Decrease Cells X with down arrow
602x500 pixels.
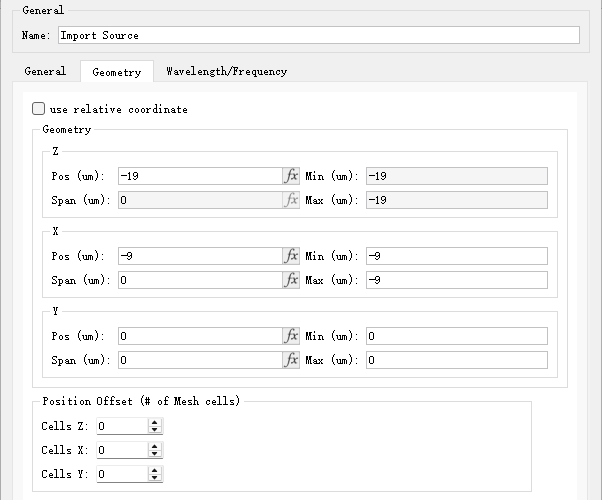[154, 454]
